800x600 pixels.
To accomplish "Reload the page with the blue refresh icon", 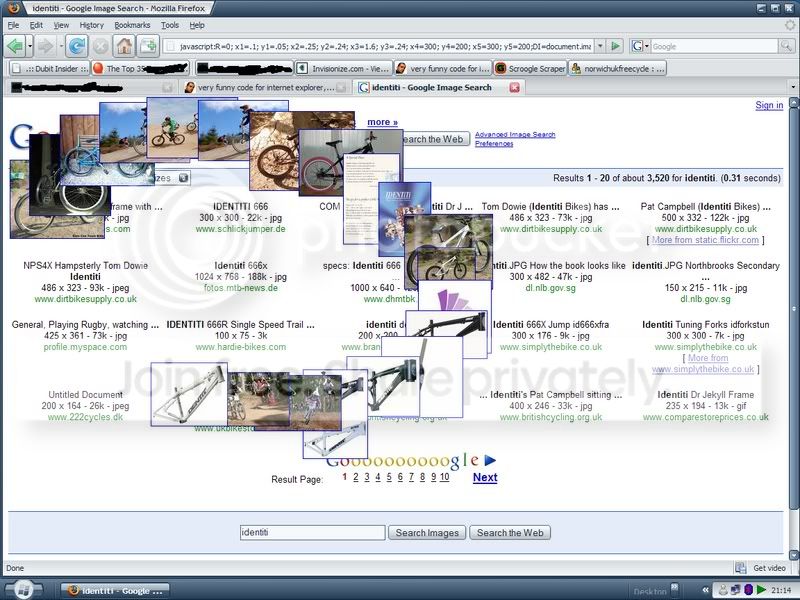I will [x=77, y=46].
